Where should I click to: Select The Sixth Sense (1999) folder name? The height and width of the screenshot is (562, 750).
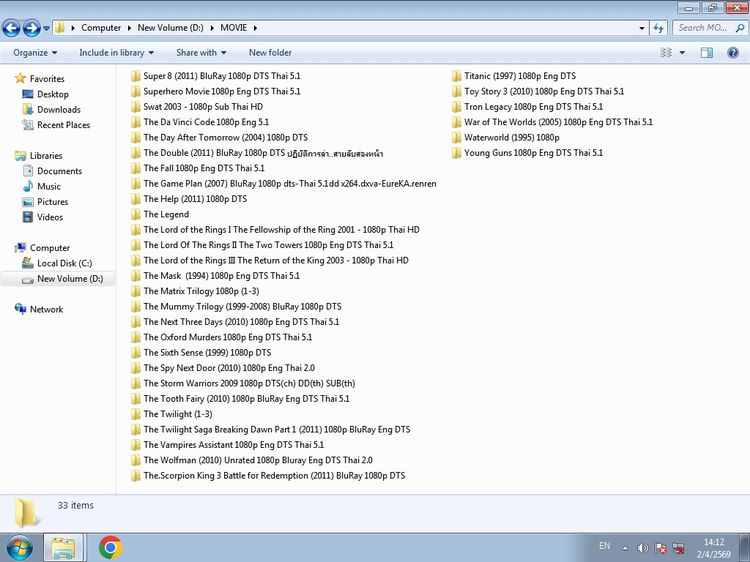tap(207, 353)
